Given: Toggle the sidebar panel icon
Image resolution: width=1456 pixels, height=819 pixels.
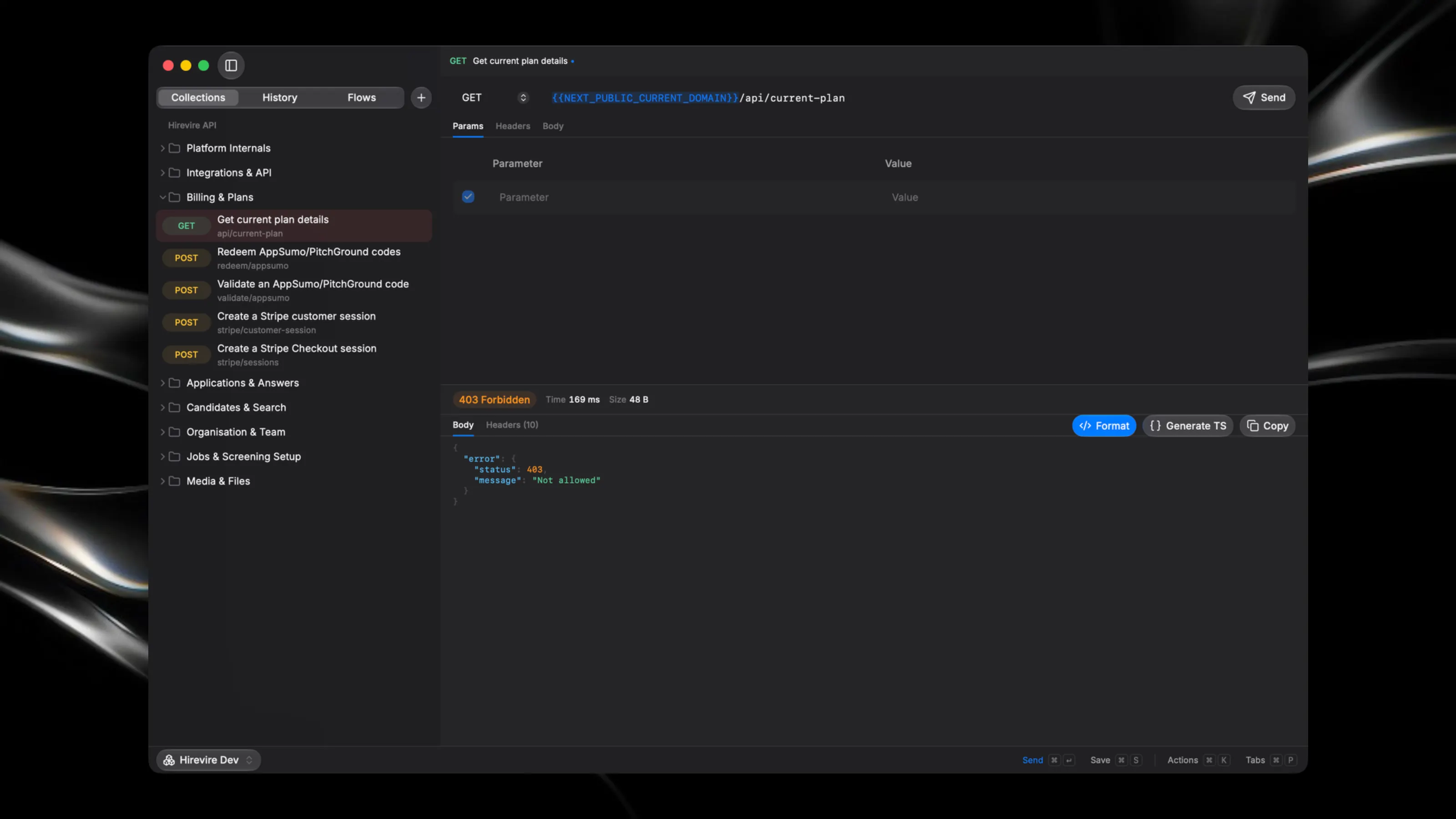Looking at the screenshot, I should pyautogui.click(x=231, y=66).
